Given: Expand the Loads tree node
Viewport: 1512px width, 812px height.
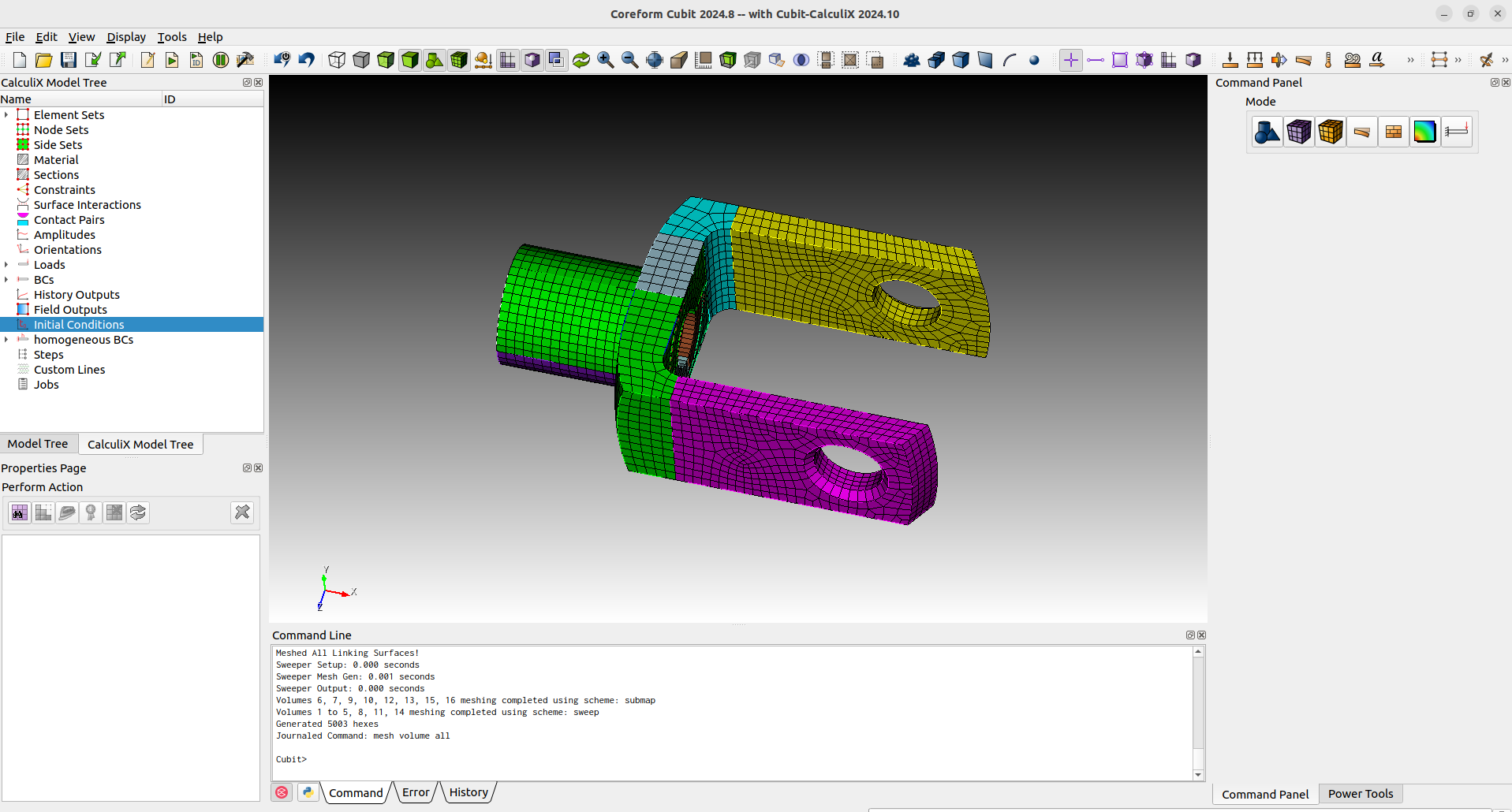Looking at the screenshot, I should coord(7,264).
